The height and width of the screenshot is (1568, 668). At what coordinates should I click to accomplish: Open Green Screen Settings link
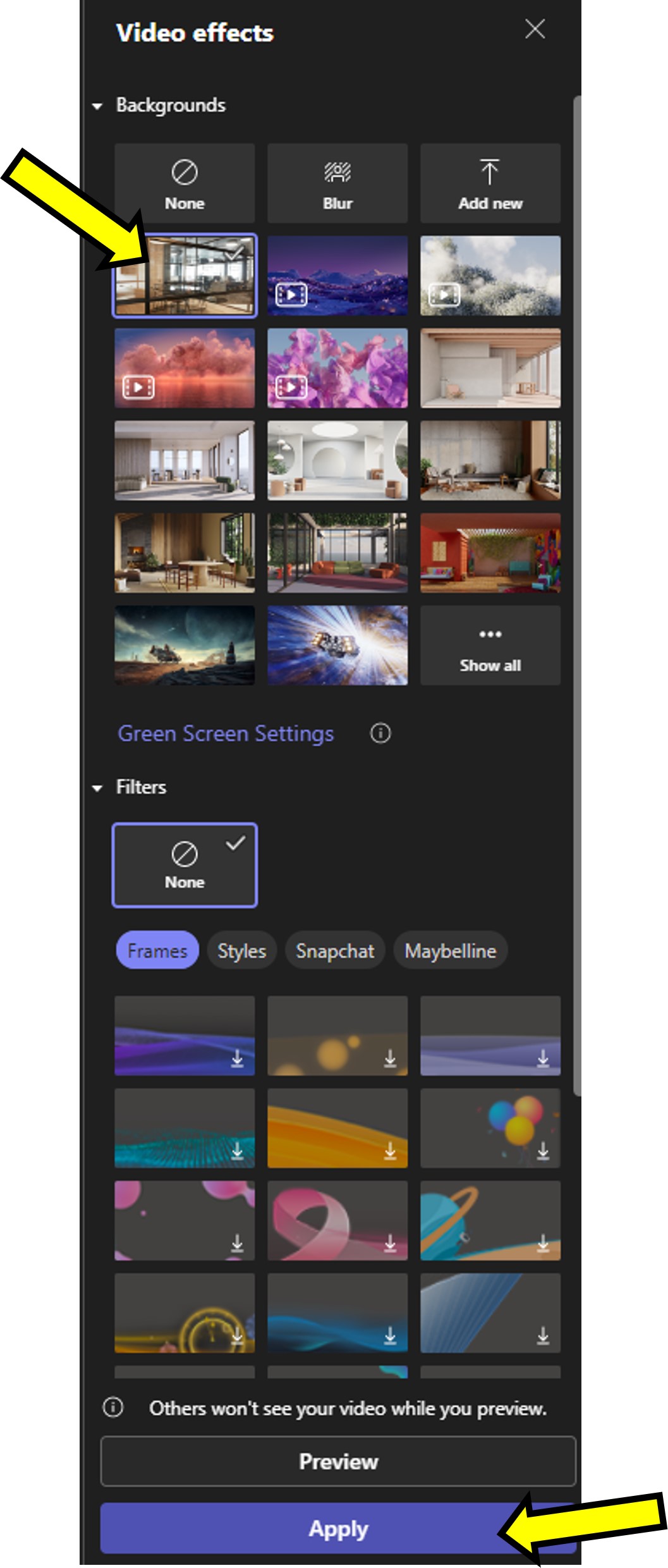pyautogui.click(x=226, y=733)
